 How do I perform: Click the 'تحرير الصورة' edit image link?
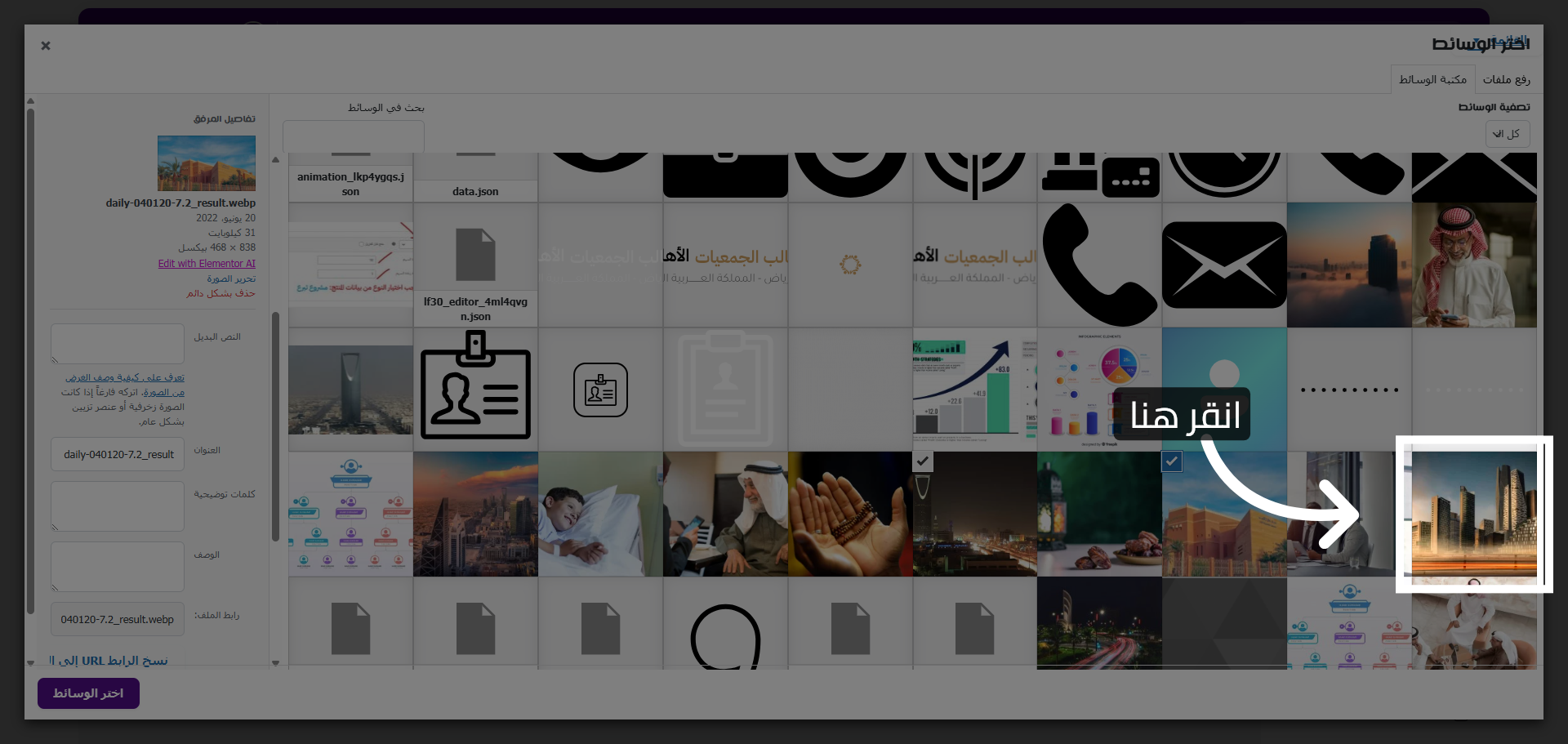pos(231,278)
